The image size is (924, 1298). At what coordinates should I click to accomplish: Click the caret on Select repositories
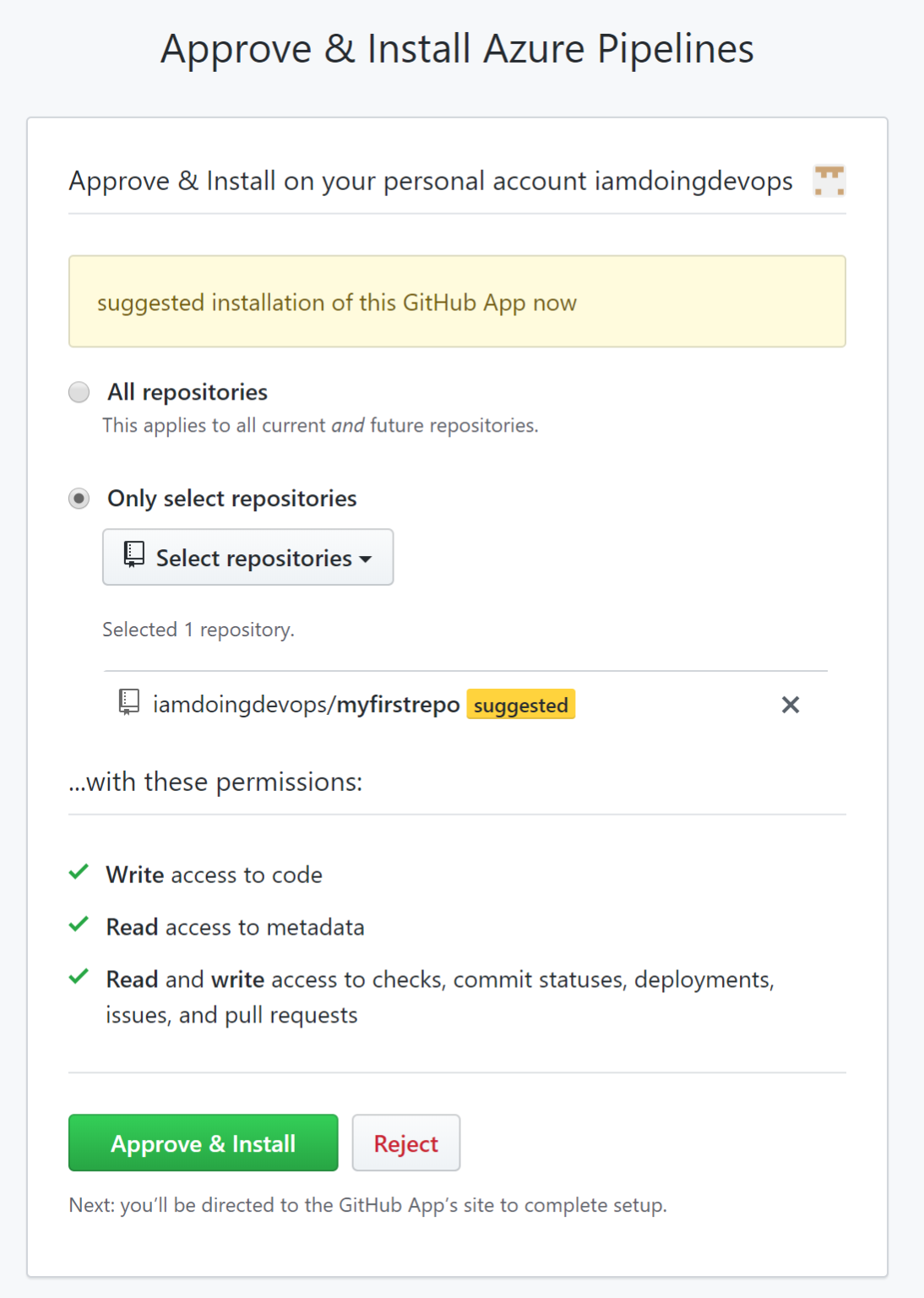[366, 559]
